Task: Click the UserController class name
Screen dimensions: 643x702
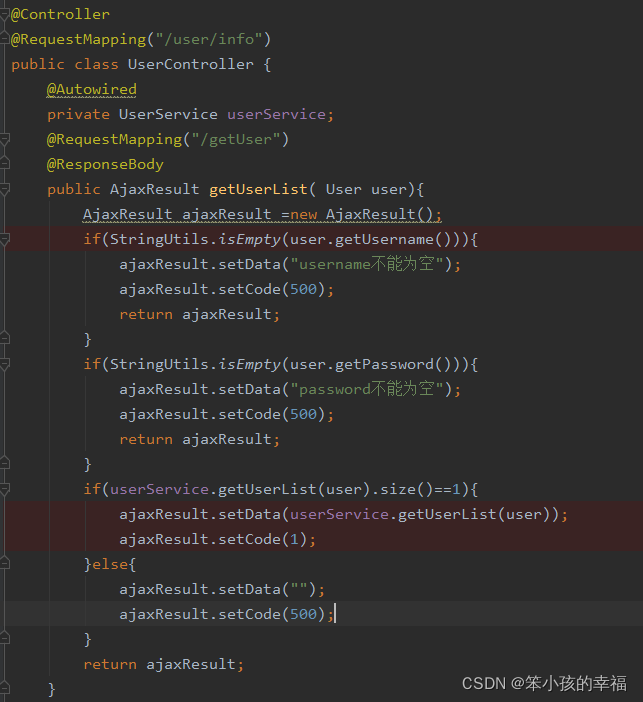Action: tap(191, 64)
